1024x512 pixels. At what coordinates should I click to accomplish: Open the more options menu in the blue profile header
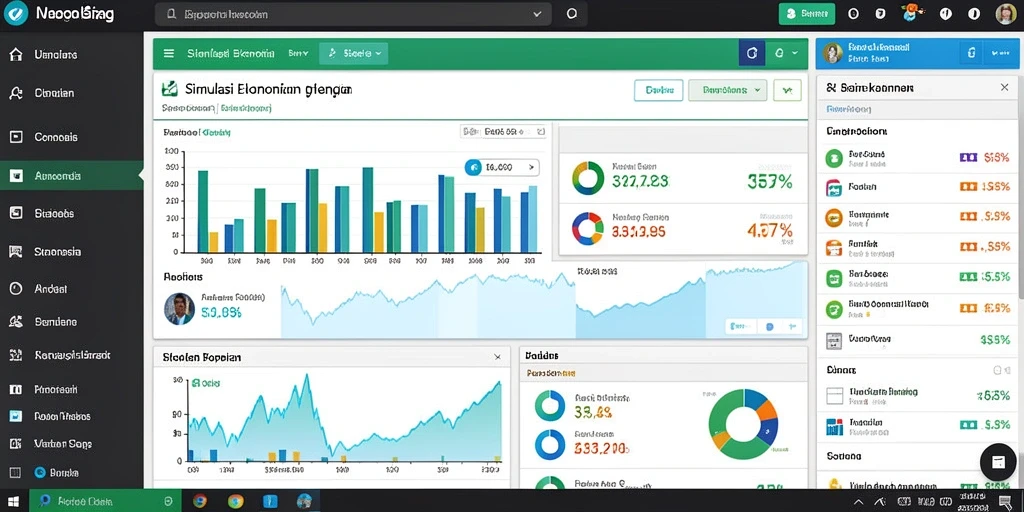(1000, 53)
